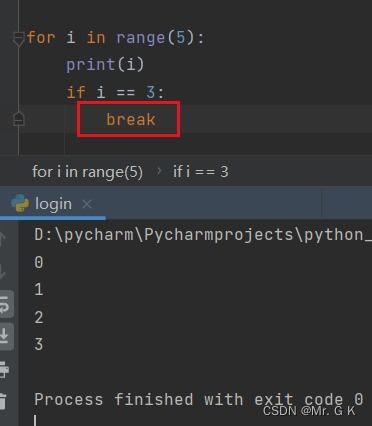Screen dimensions: 372x426
Task: Close the login run tab
Action: click(x=87, y=204)
